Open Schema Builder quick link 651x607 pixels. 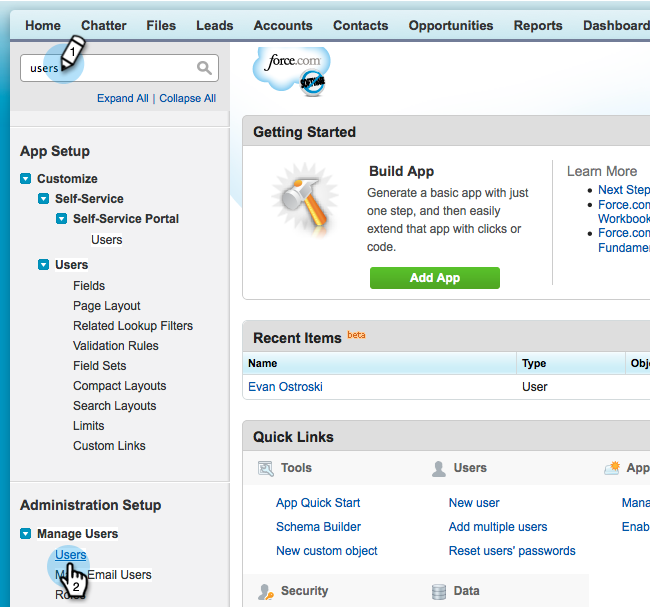coord(318,527)
